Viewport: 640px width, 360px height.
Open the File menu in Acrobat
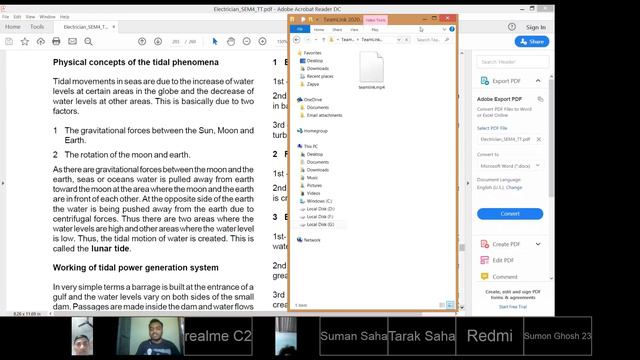point(5,17)
